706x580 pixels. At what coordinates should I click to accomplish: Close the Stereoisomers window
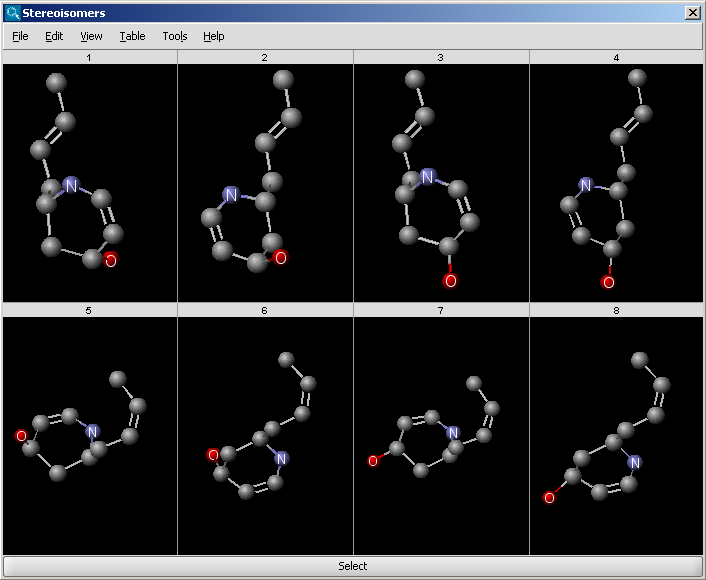[x=692, y=13]
